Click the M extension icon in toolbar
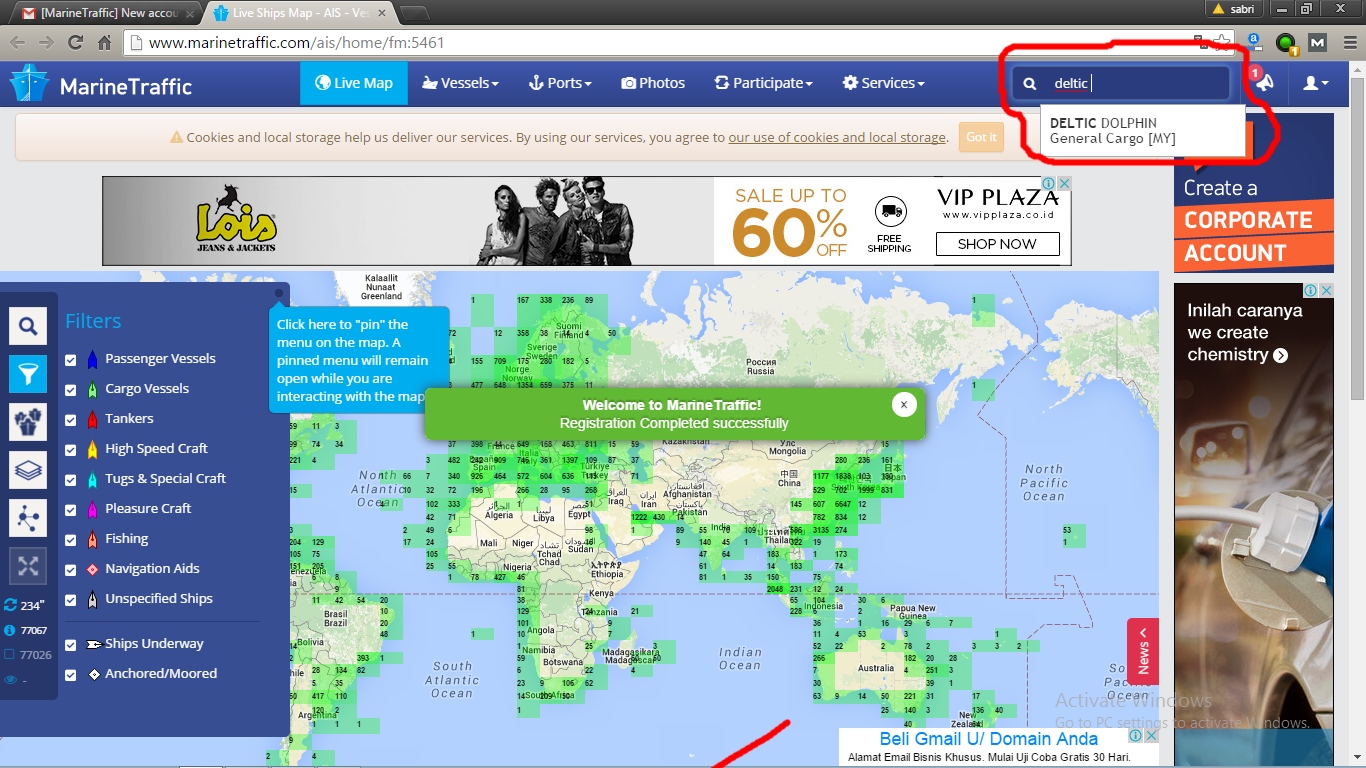The height and width of the screenshot is (768, 1366). coord(1317,43)
